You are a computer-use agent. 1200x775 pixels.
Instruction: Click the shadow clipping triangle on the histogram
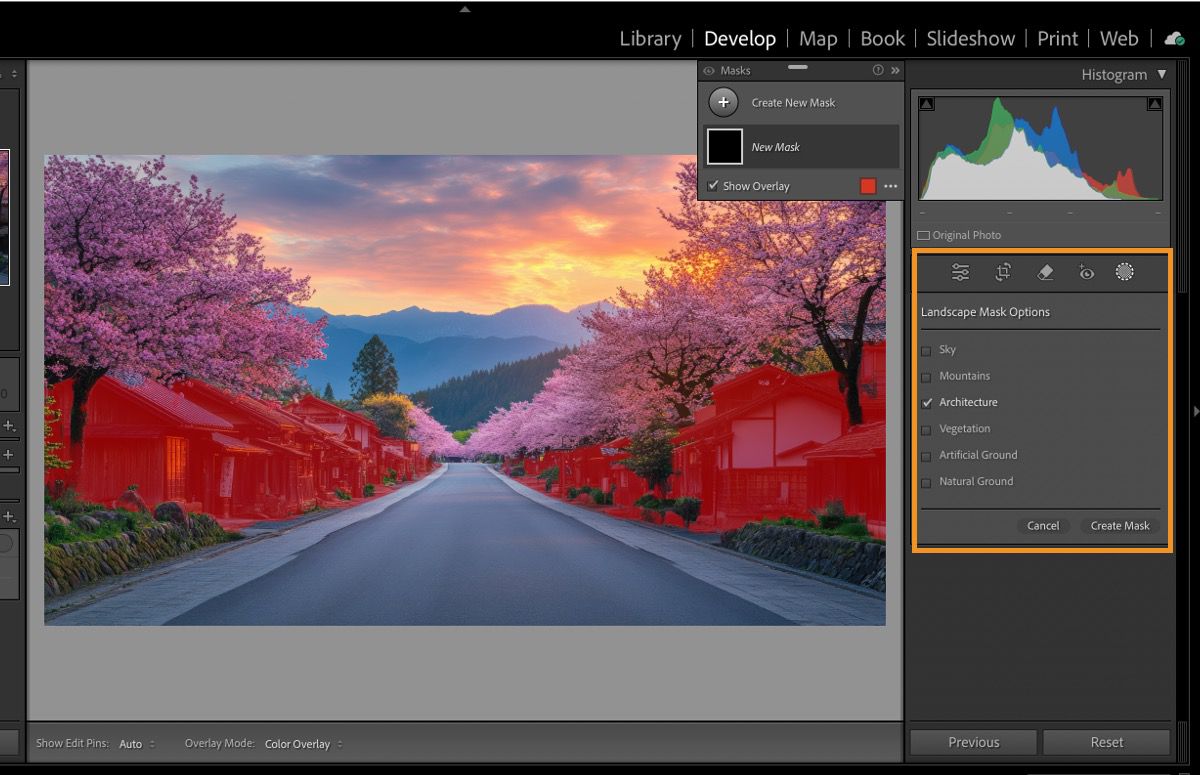pos(925,102)
